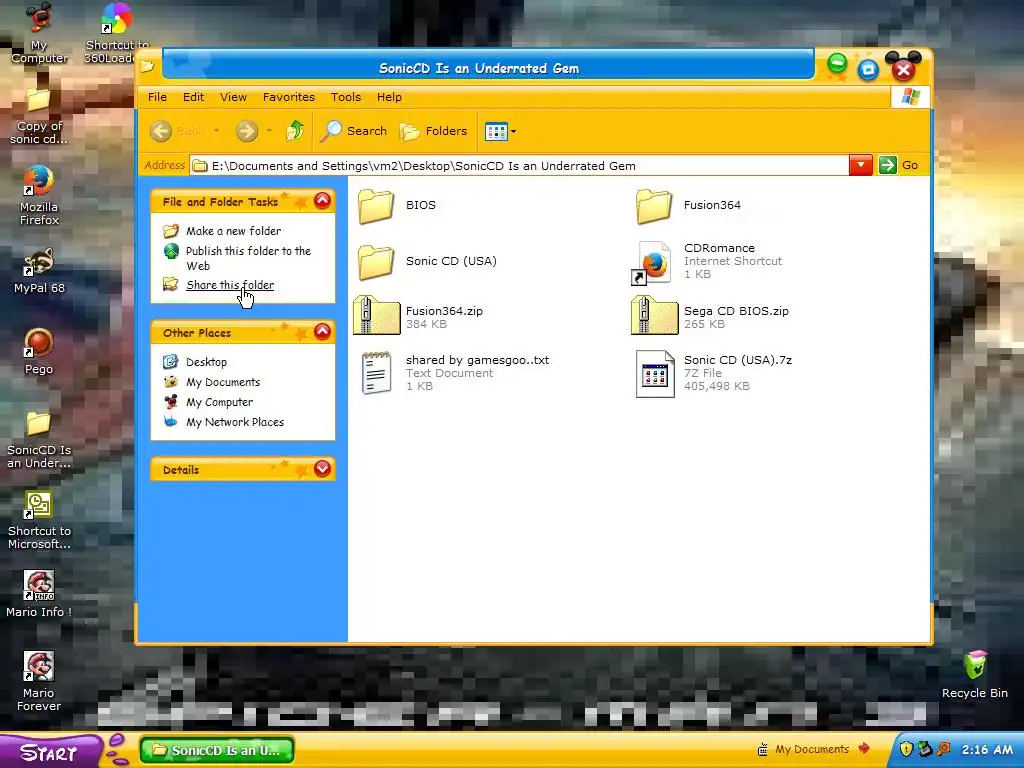Image resolution: width=1024 pixels, height=768 pixels.
Task: Collapse the Other Places panel
Action: coord(322,332)
